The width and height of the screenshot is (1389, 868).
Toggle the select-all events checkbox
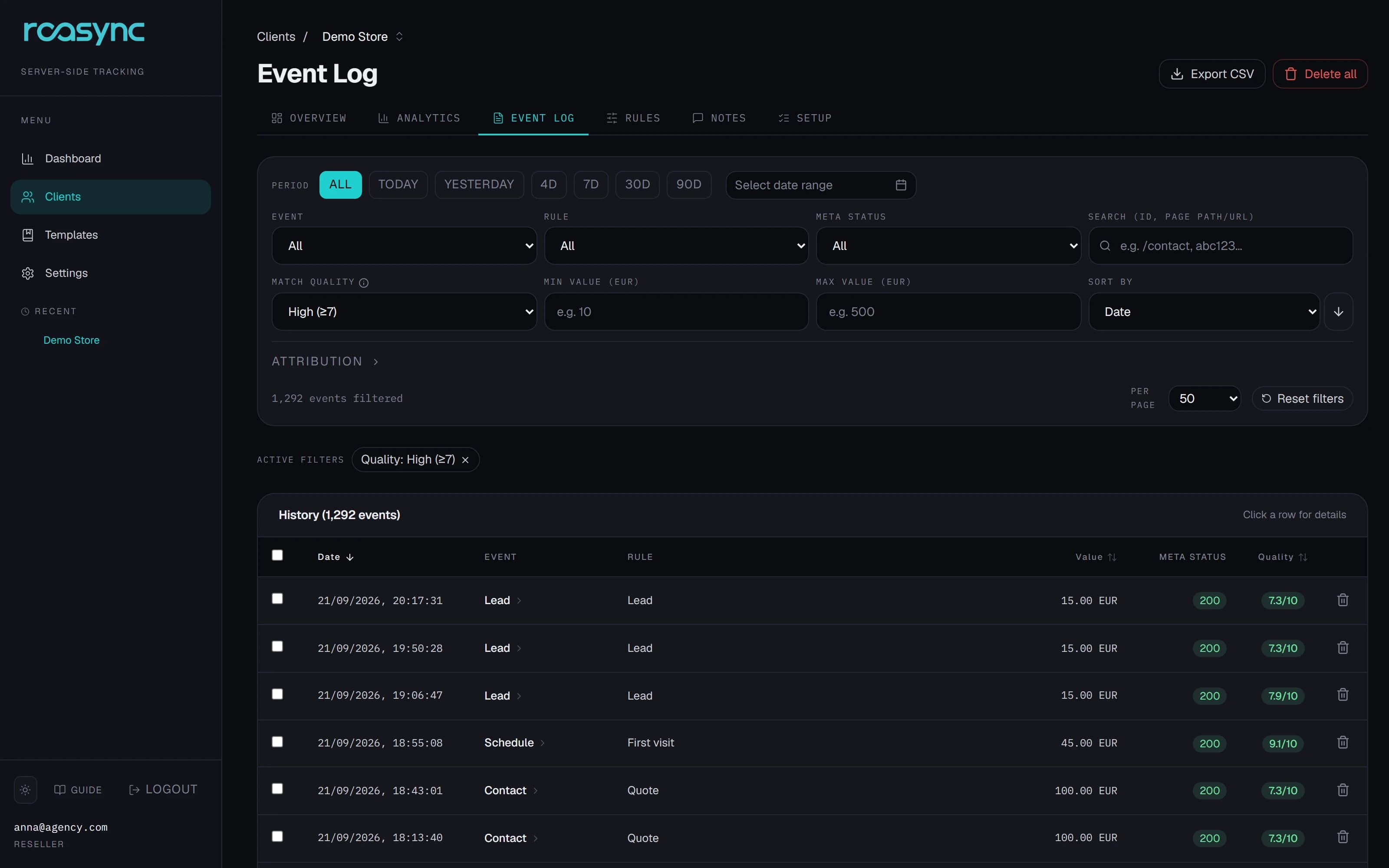point(277,555)
